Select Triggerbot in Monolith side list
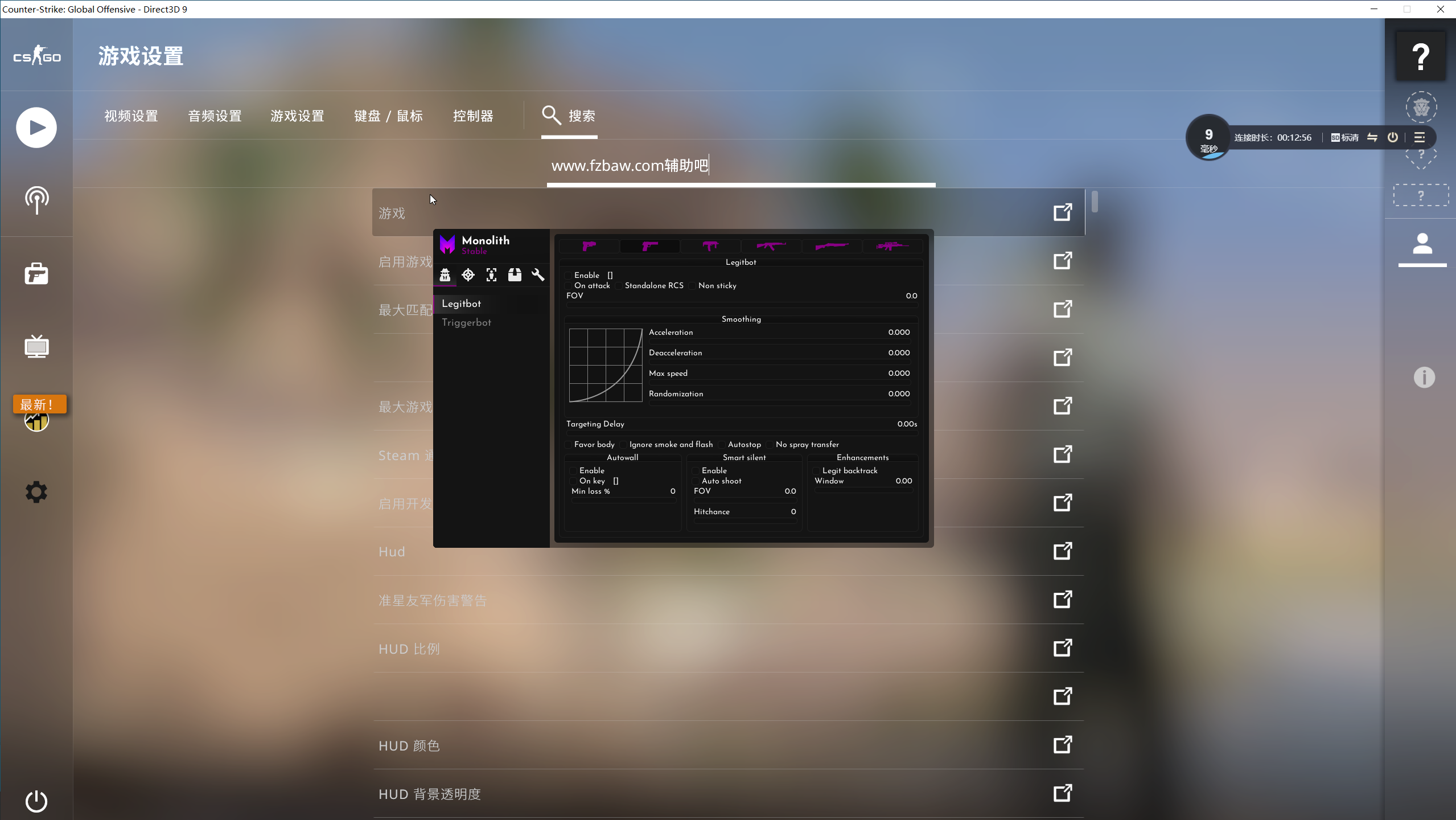The height and width of the screenshot is (820, 1456). coord(466,322)
